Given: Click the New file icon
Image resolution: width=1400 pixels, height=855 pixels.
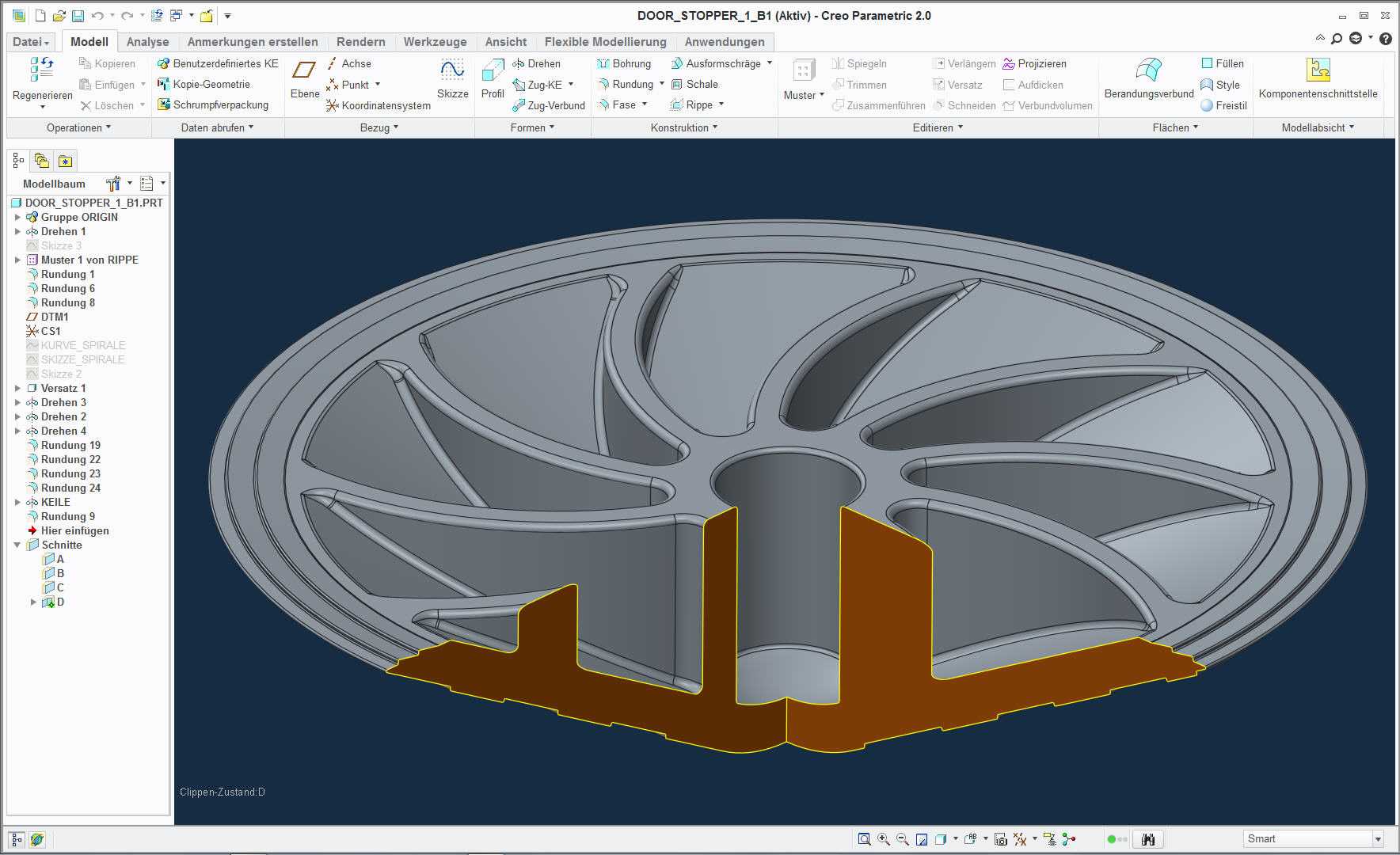Looking at the screenshot, I should [40, 16].
